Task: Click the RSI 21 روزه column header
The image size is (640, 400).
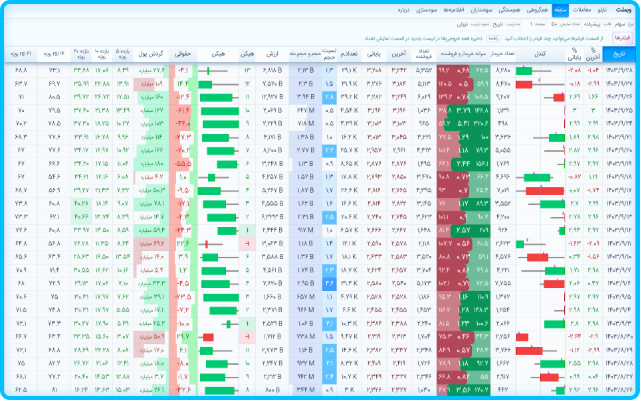Action: [21, 54]
